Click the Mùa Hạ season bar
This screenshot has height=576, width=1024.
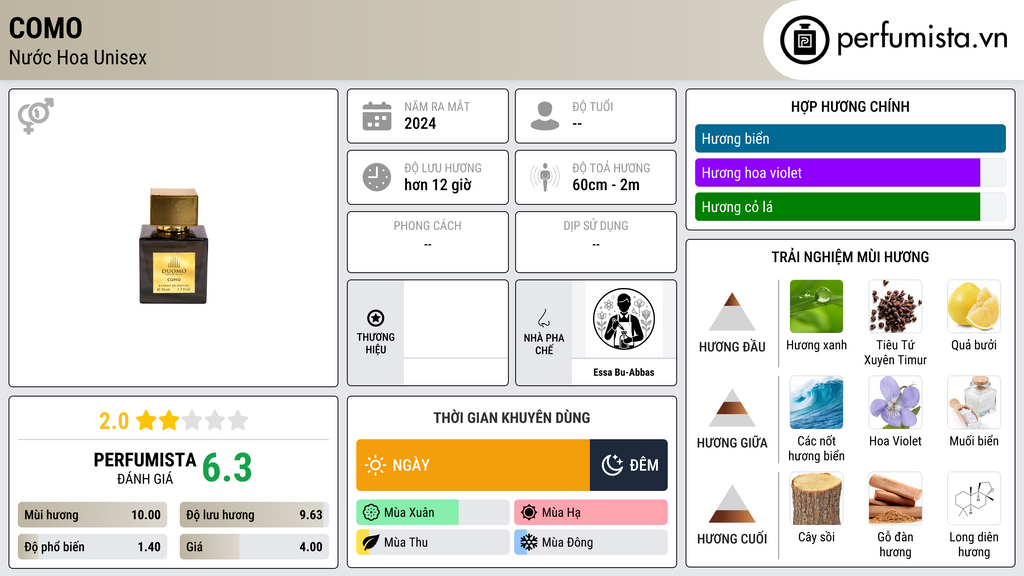[590, 513]
